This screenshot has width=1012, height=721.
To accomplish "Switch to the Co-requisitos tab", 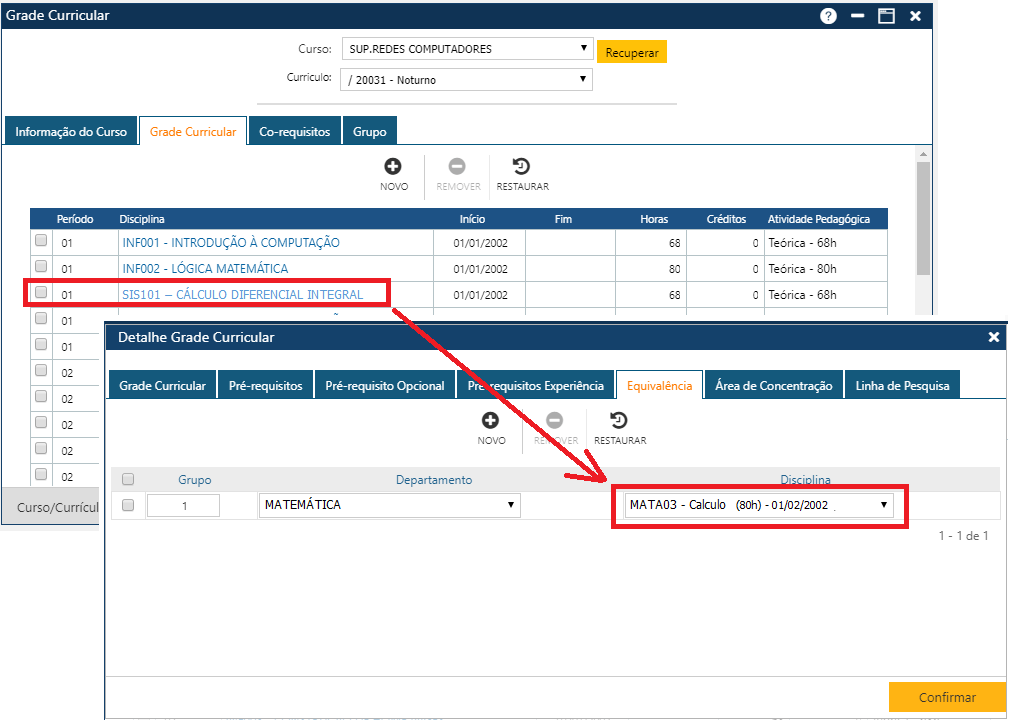I will (x=294, y=132).
